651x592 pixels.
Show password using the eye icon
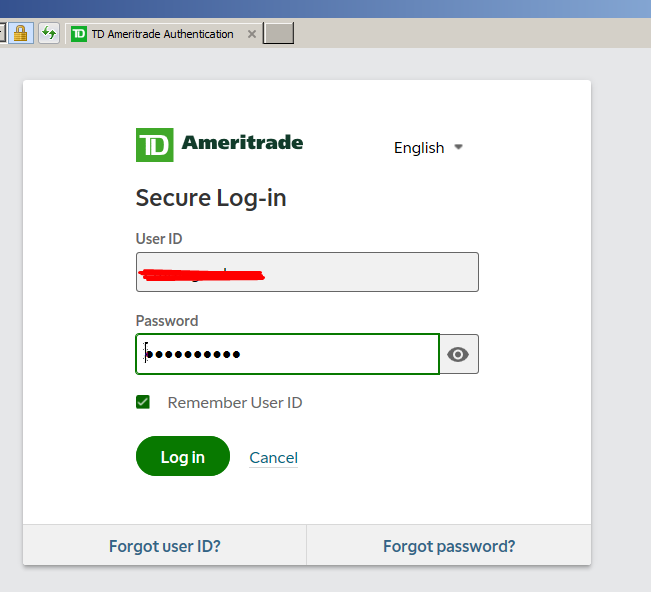459,354
